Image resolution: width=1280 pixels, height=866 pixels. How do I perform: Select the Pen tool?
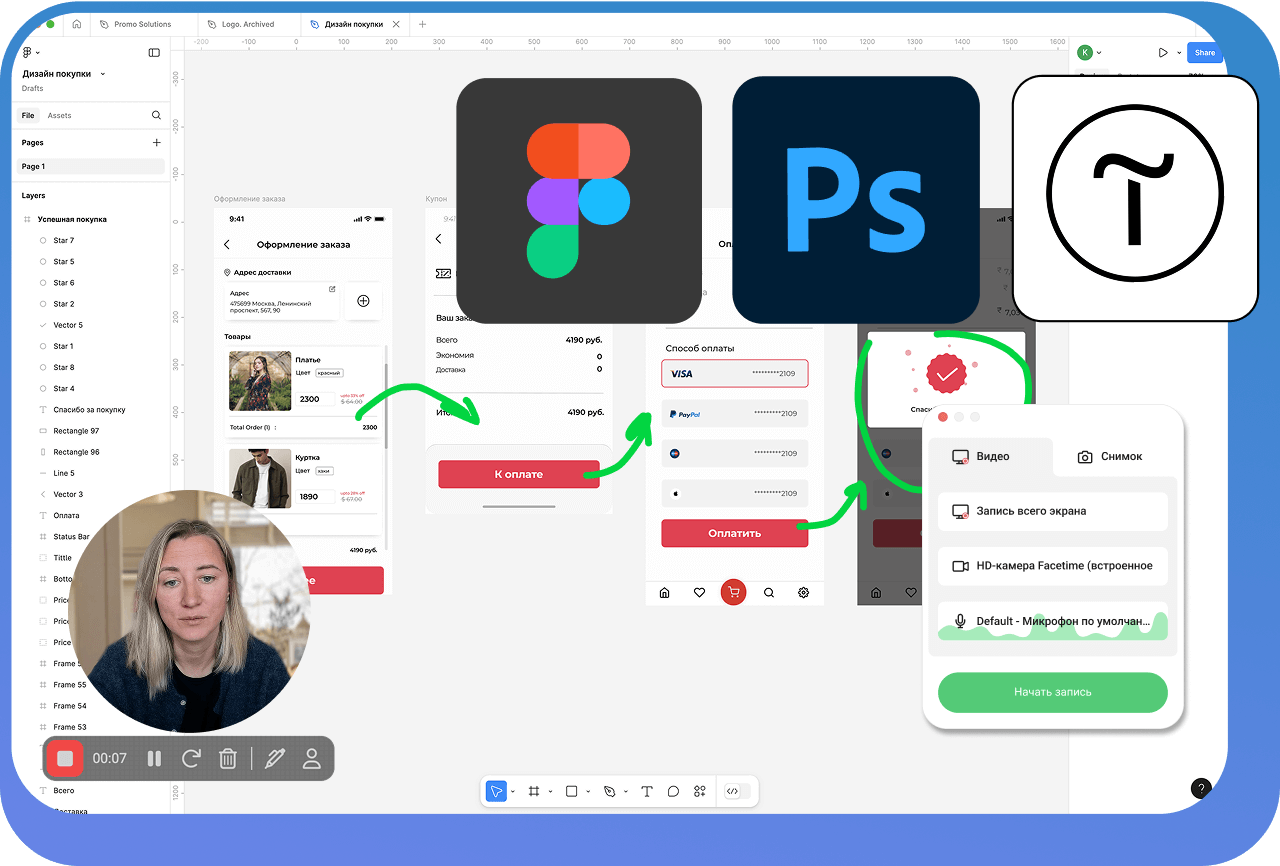click(x=610, y=791)
